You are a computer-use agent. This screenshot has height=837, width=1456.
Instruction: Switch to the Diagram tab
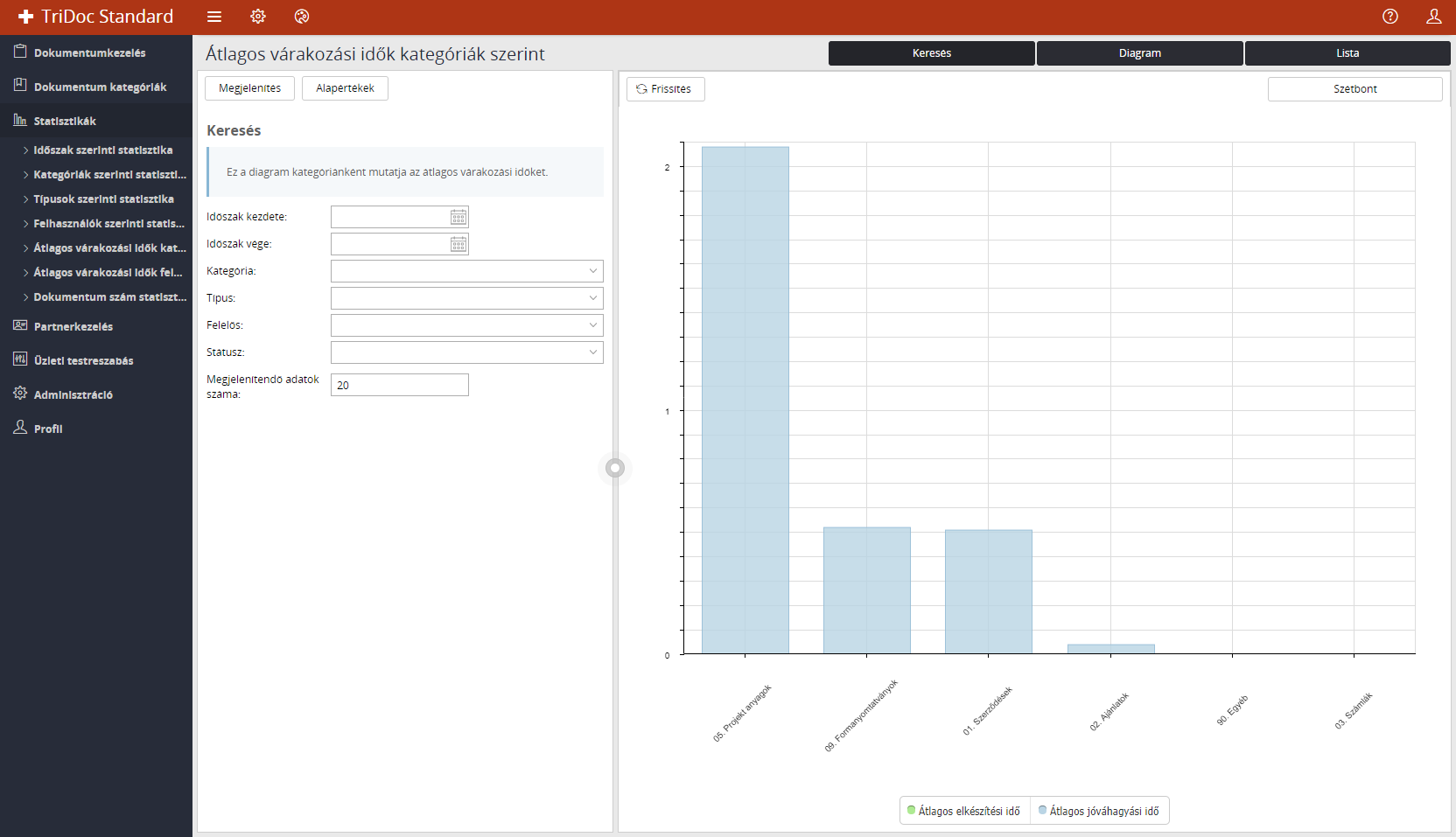1140,53
